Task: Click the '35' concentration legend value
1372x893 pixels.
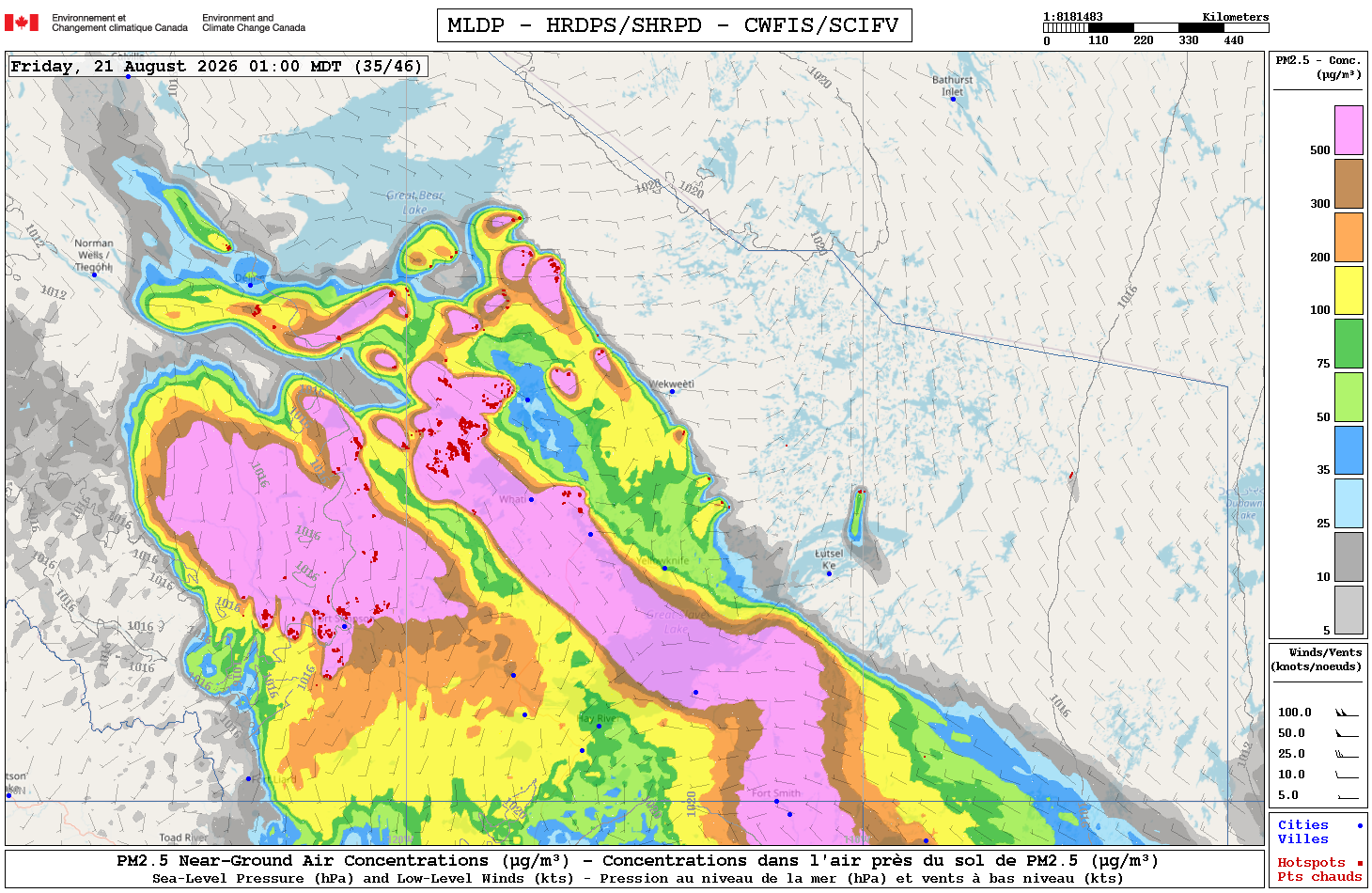Action: tap(1323, 470)
